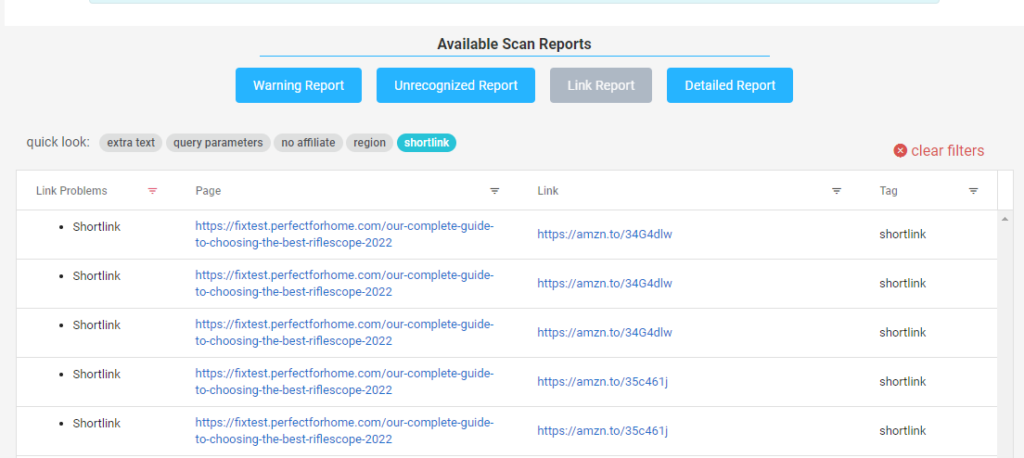1024x458 pixels.
Task: Select Shortlink problem text in first row
Action: point(97,227)
